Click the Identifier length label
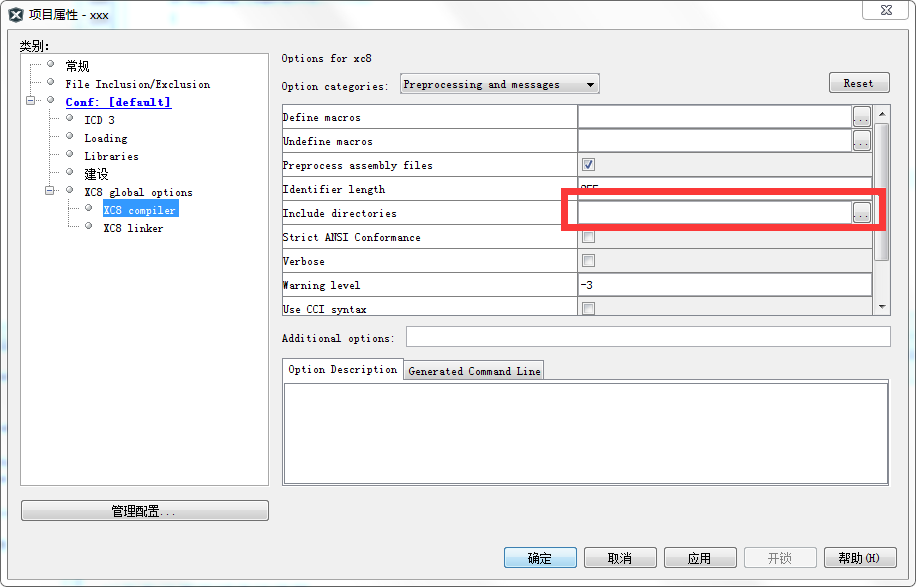916x587 pixels. [x=334, y=189]
